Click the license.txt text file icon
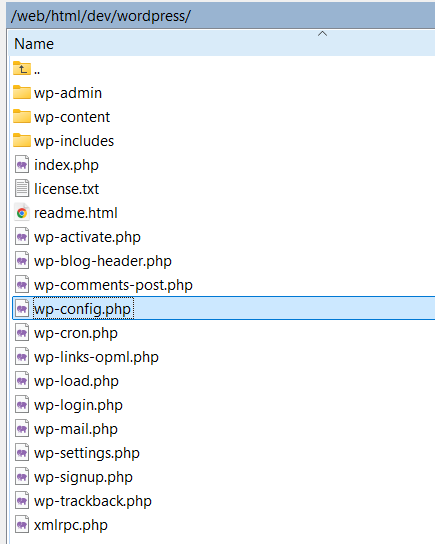The width and height of the screenshot is (435, 544). (x=22, y=188)
